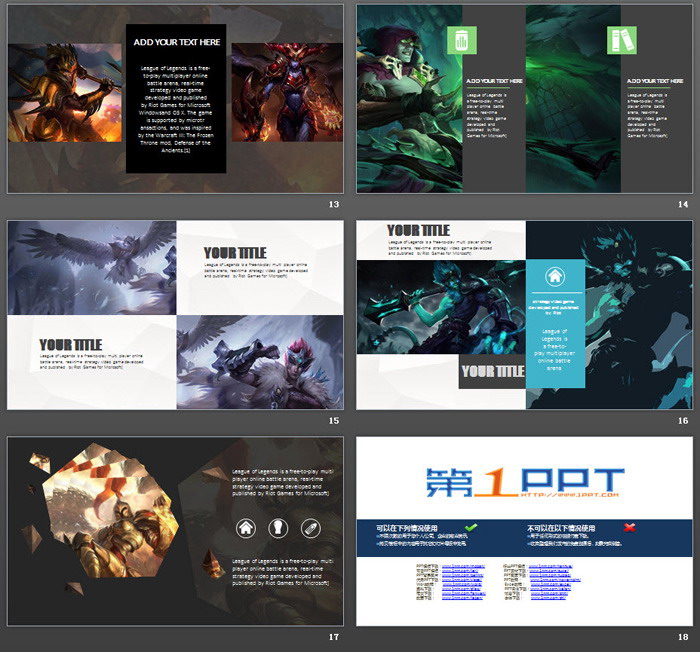
Task: Click the dark green forest image on slide 14
Action: [573, 99]
